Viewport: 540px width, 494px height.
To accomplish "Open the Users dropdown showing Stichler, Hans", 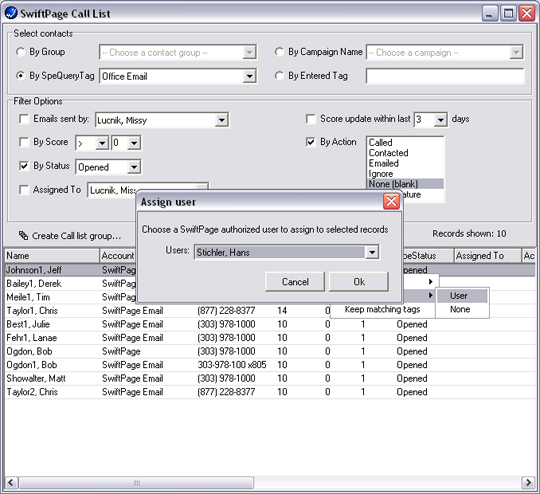I will (372, 253).
